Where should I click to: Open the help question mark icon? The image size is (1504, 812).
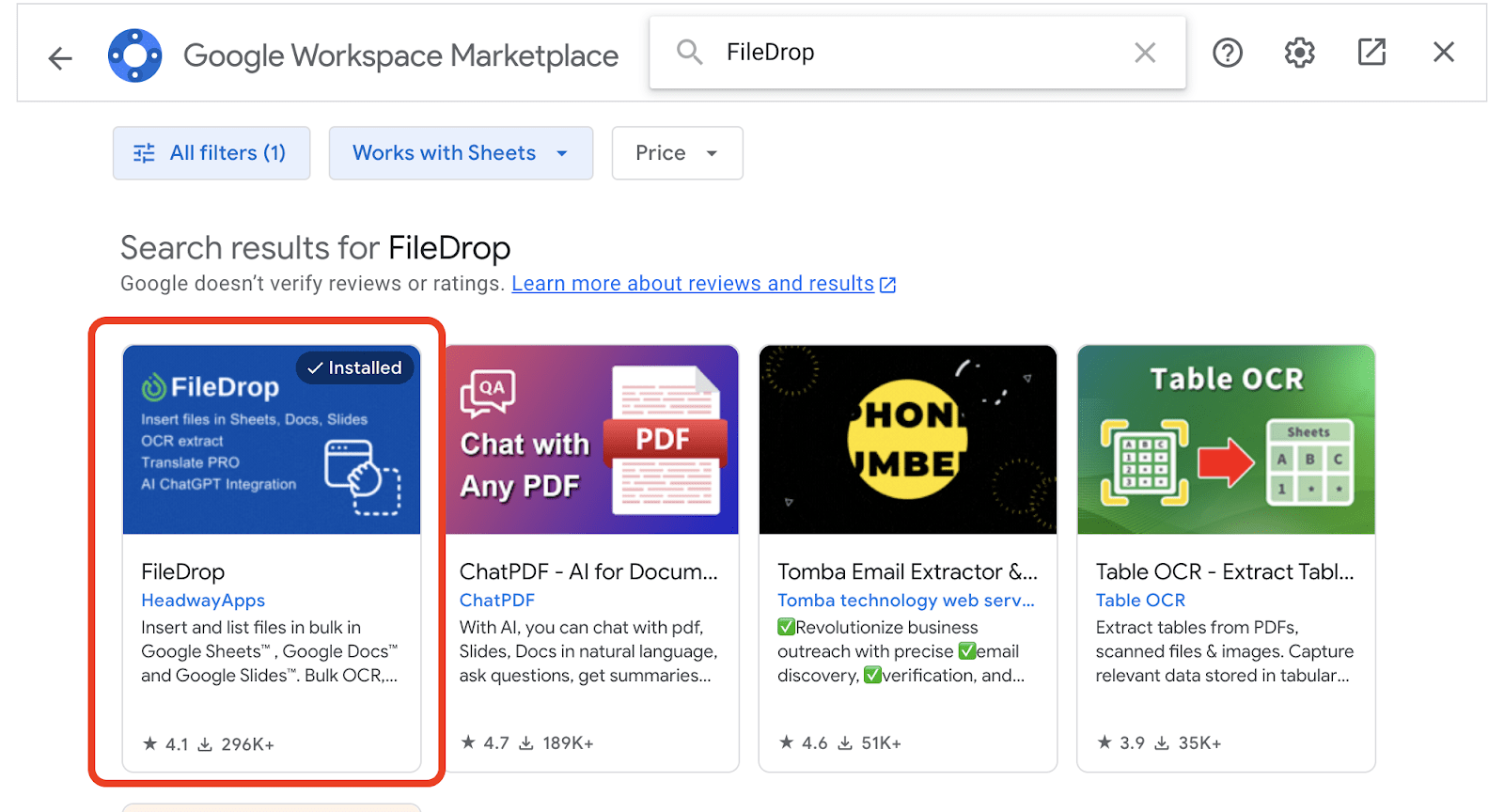(1228, 53)
